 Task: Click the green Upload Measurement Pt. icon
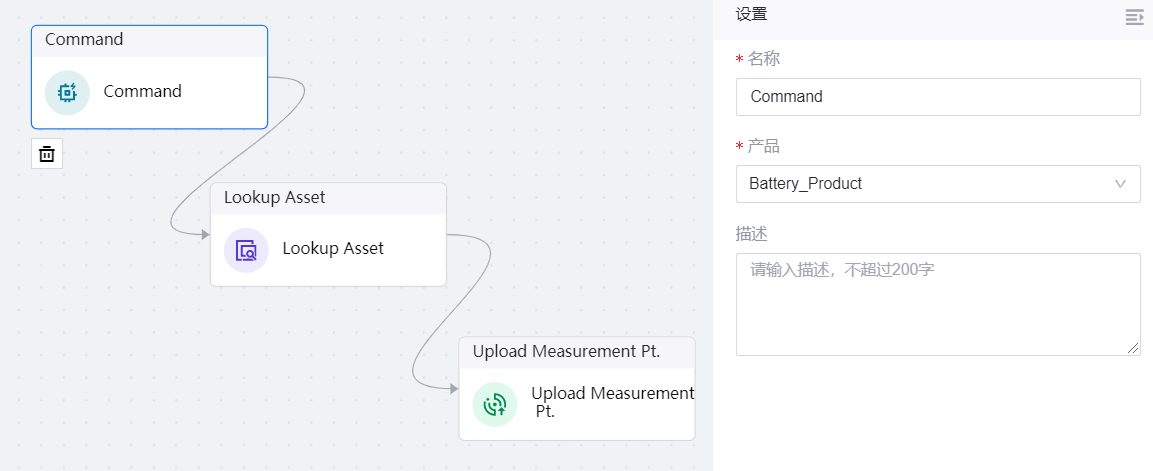pyautogui.click(x=495, y=404)
